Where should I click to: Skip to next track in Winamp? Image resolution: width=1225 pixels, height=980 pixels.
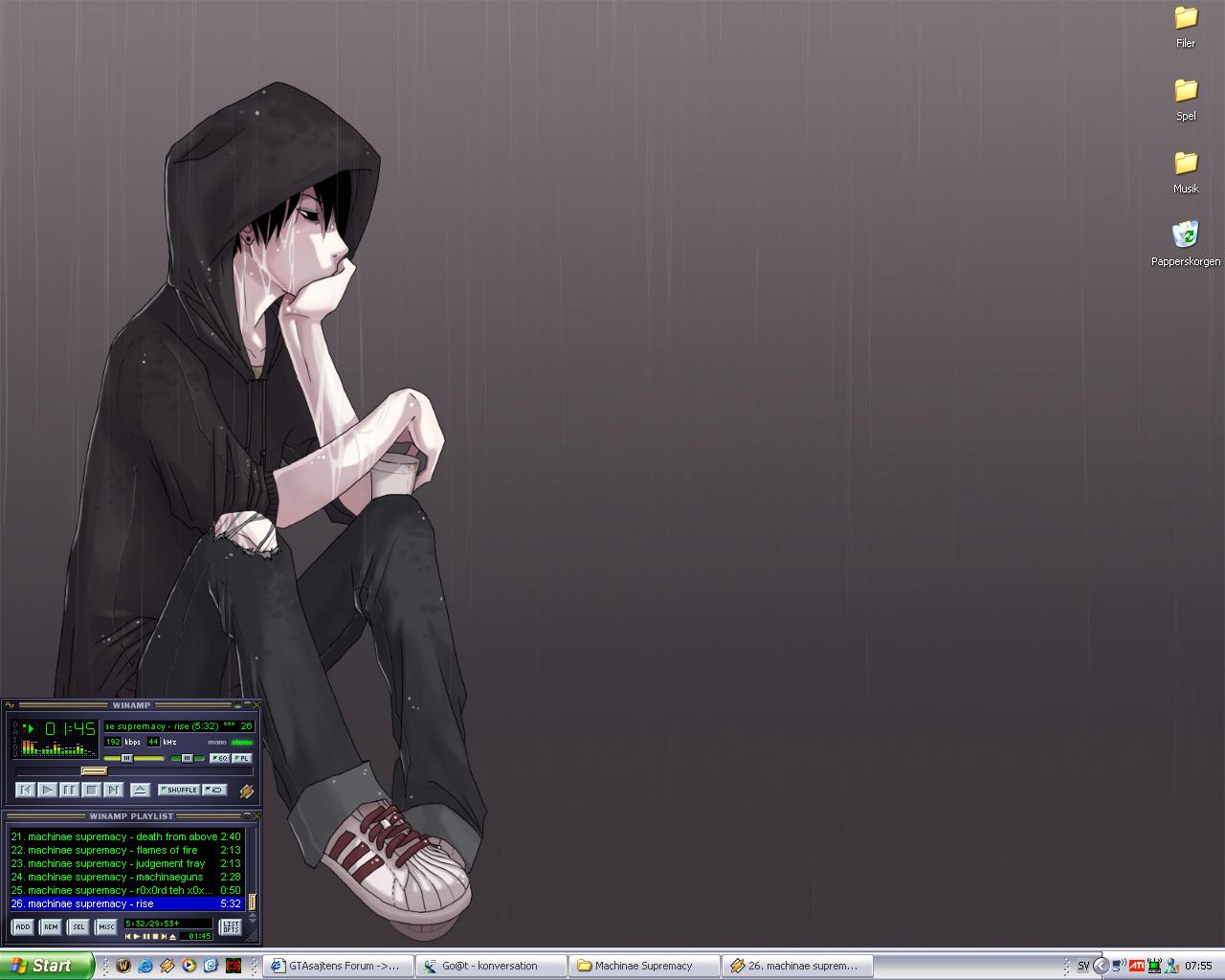click(113, 790)
